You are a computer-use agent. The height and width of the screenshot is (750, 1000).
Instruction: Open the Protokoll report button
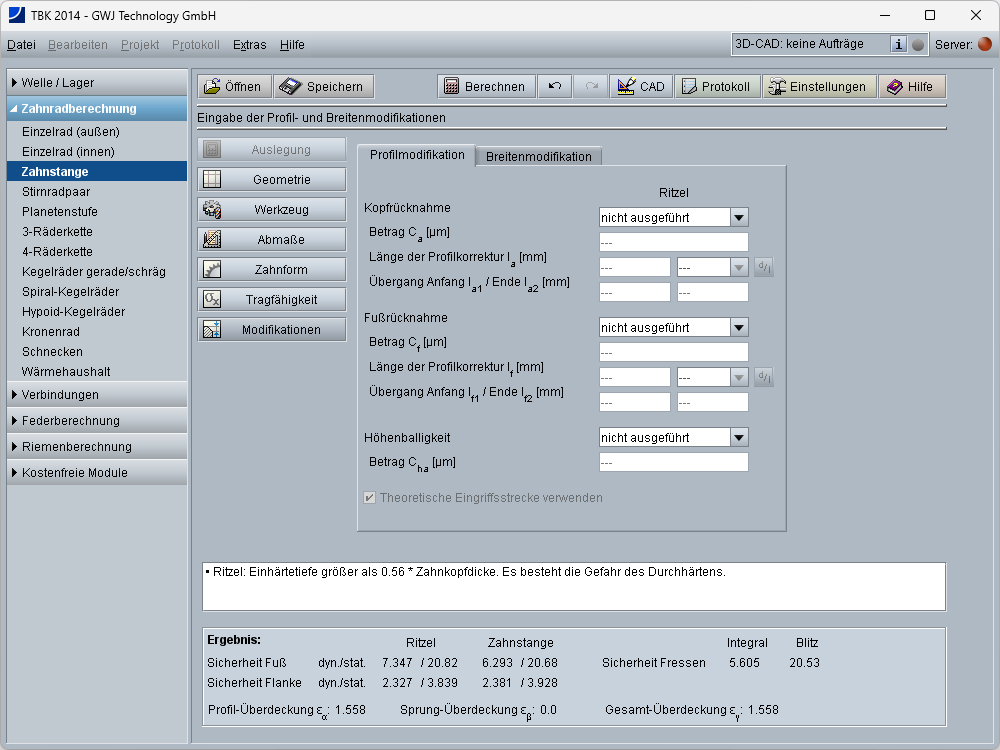[716, 87]
